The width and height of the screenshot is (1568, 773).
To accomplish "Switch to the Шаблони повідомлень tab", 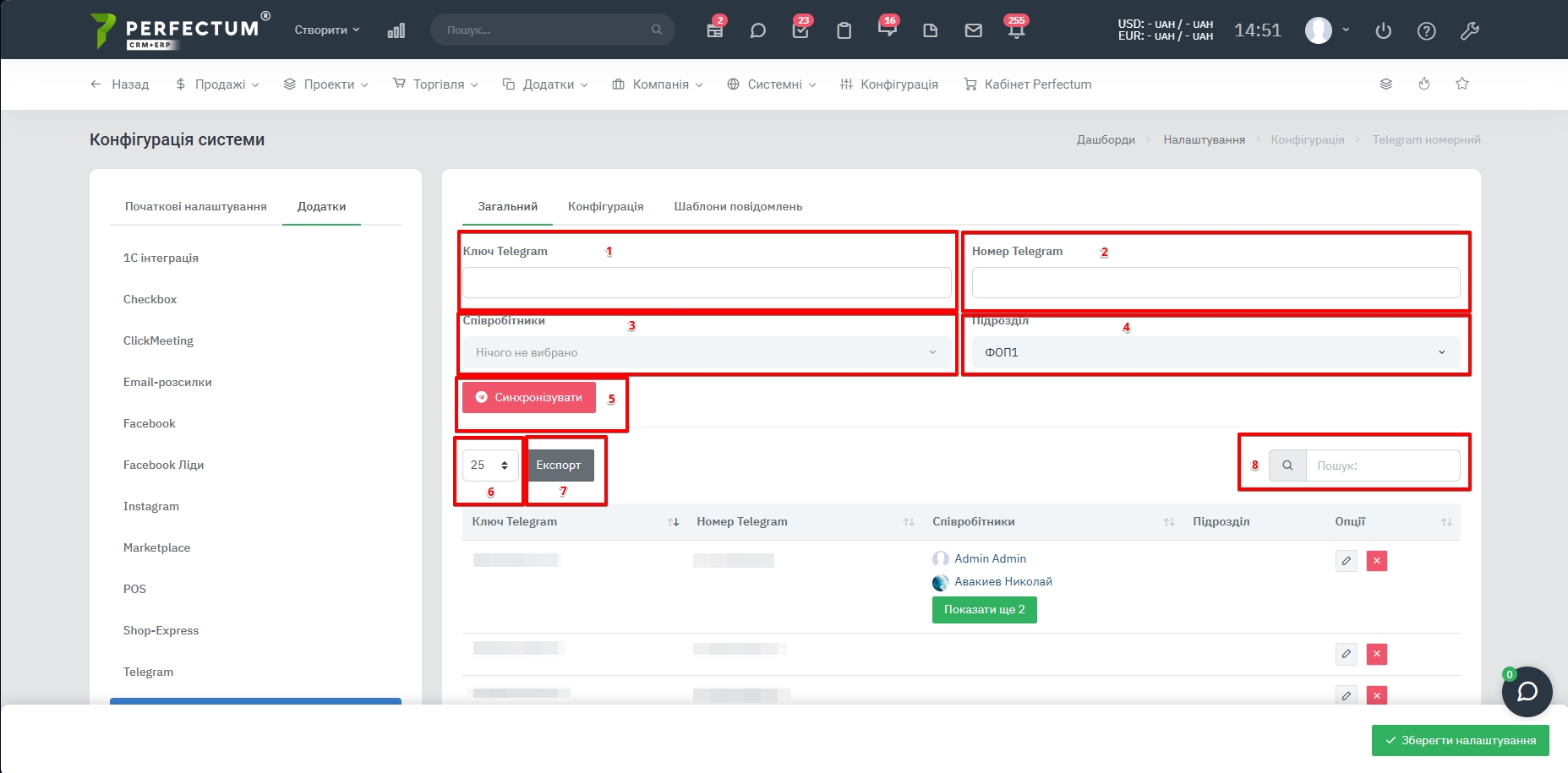I will coord(737,206).
